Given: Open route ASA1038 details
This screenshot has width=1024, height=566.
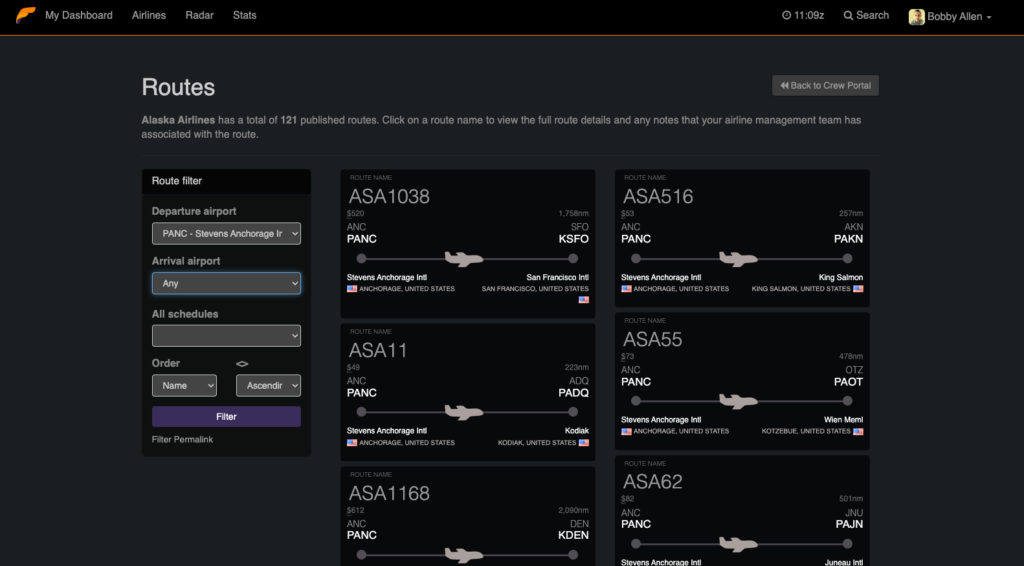Looking at the screenshot, I should pyautogui.click(x=389, y=197).
